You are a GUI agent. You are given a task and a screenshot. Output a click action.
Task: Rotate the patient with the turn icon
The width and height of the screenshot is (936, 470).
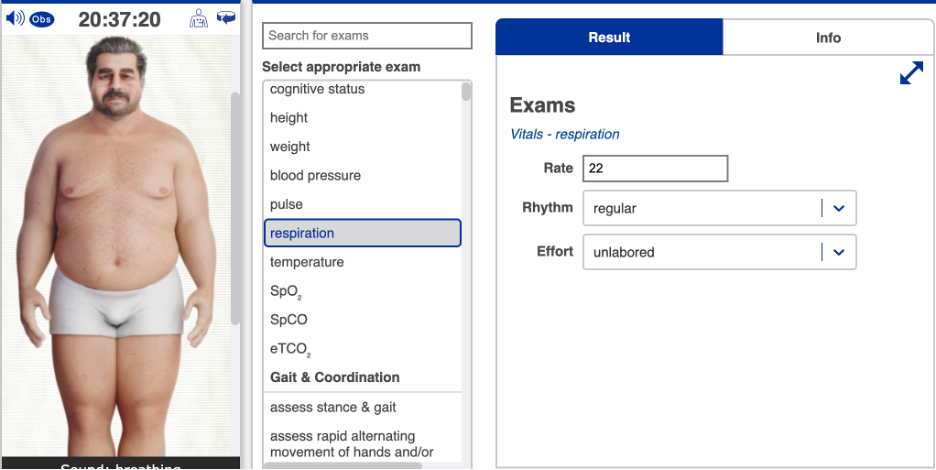(225, 18)
